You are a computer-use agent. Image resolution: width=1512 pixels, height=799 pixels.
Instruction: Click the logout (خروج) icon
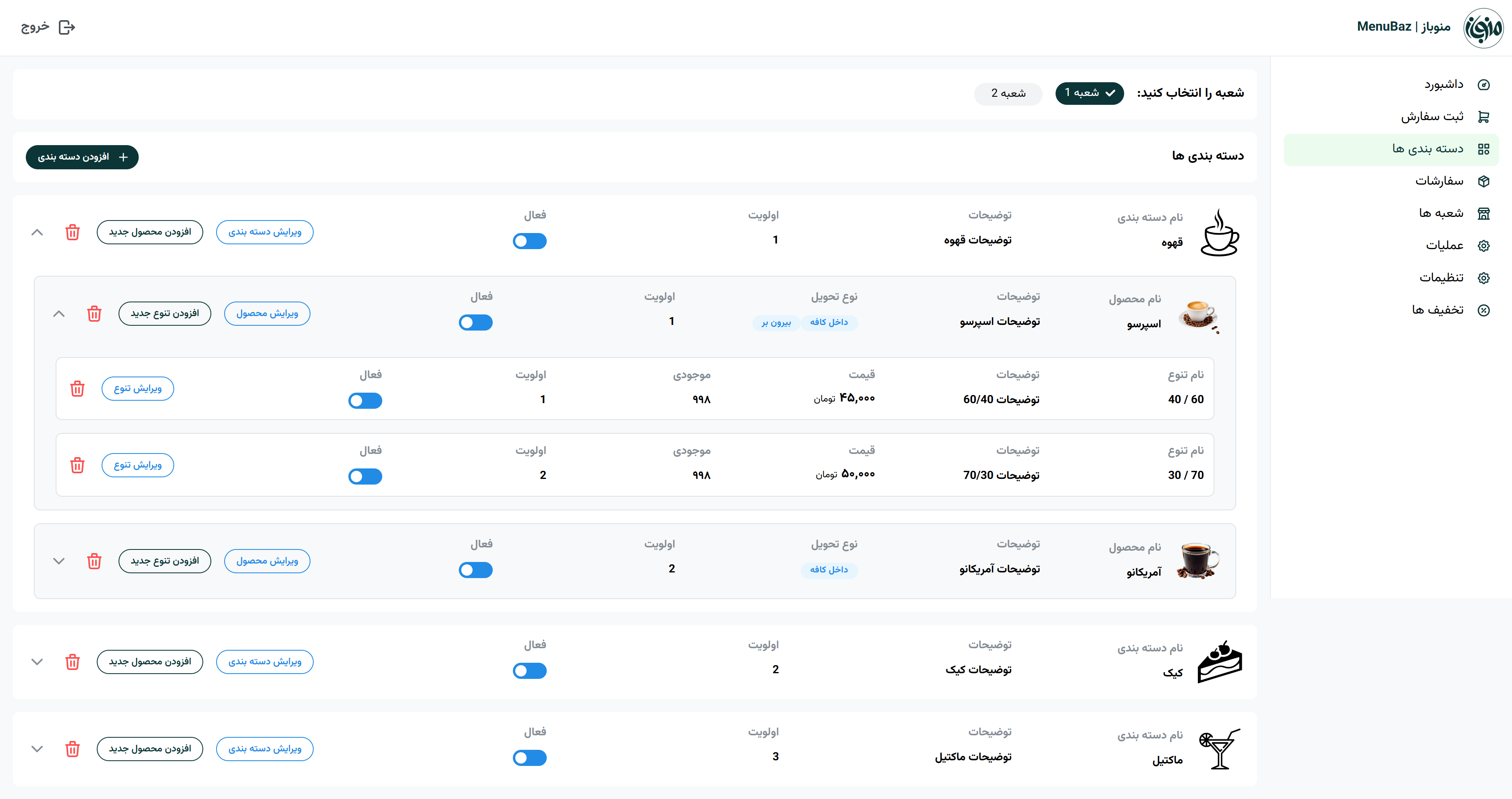tap(67, 27)
